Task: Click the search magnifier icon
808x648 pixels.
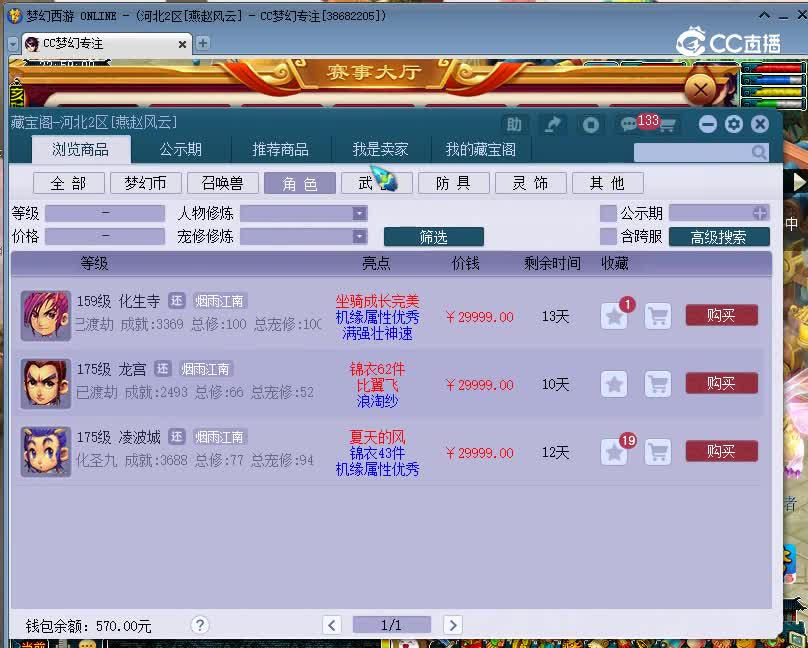Action: [x=759, y=152]
